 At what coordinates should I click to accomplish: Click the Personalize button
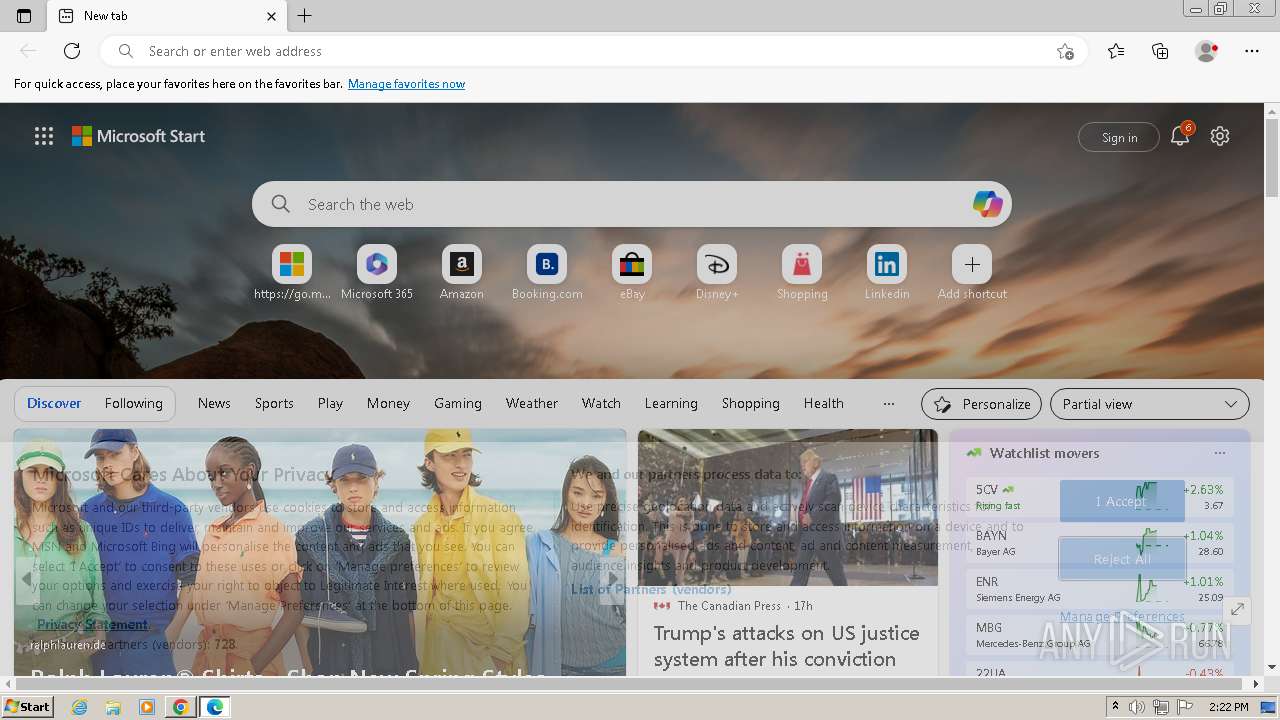982,404
